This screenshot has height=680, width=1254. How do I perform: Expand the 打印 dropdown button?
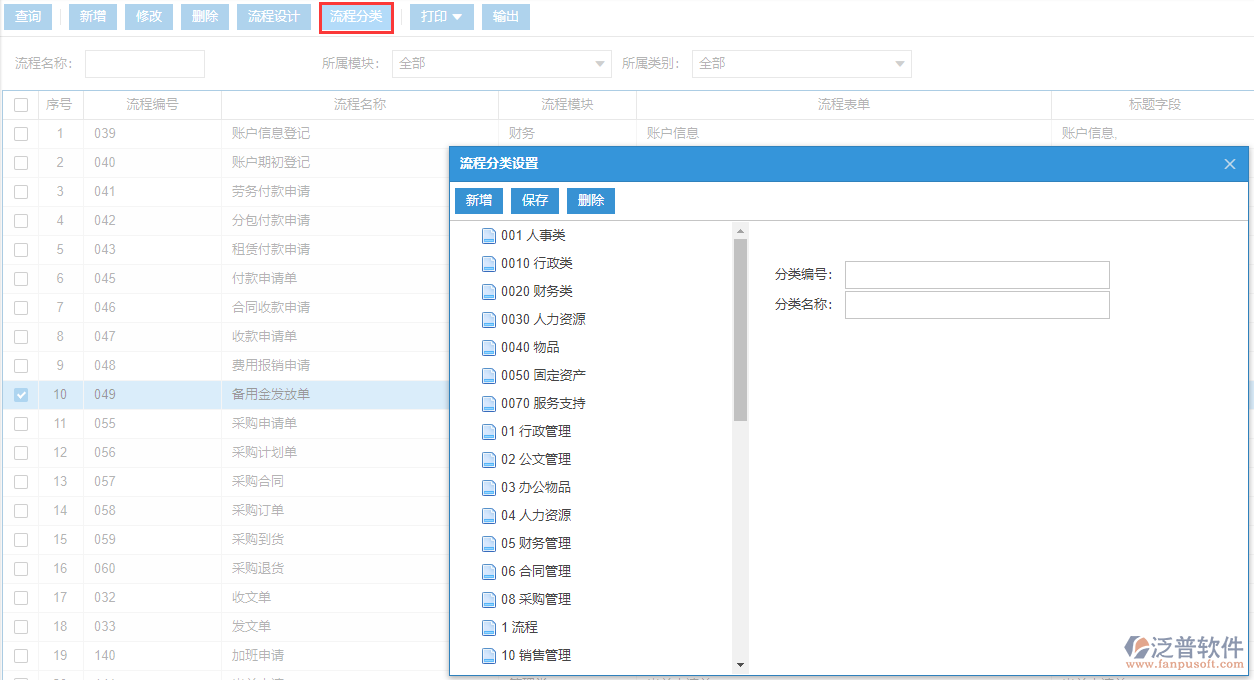click(442, 17)
